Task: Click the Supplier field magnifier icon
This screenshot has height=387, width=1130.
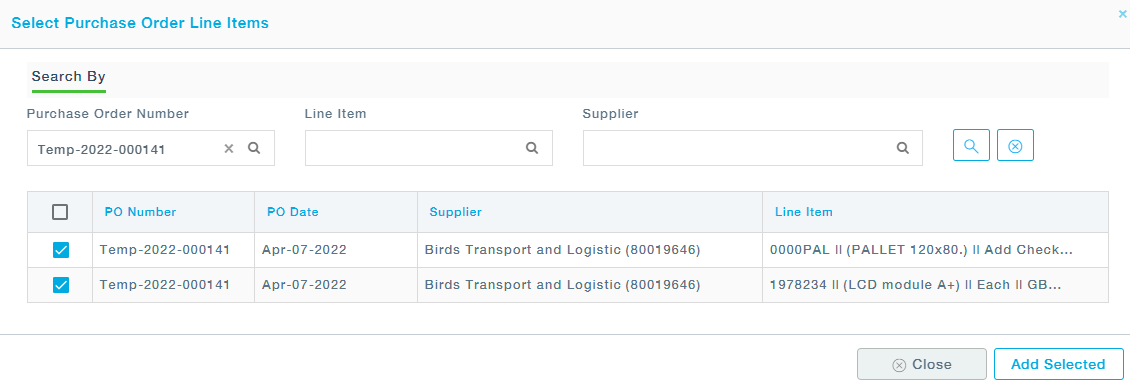Action: click(x=902, y=148)
